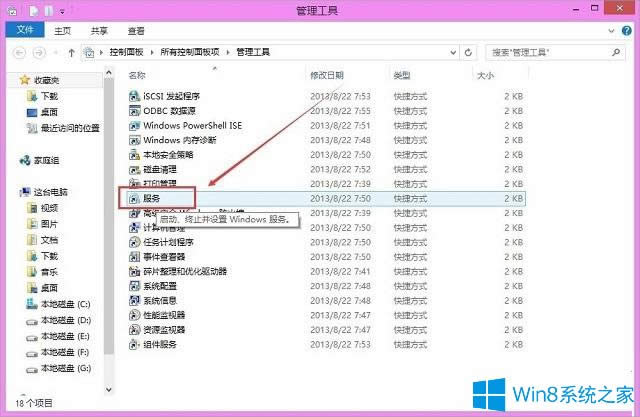Click the 快捷方式 type of 组件服务 row
This screenshot has height=417, width=640.
pos(410,344)
